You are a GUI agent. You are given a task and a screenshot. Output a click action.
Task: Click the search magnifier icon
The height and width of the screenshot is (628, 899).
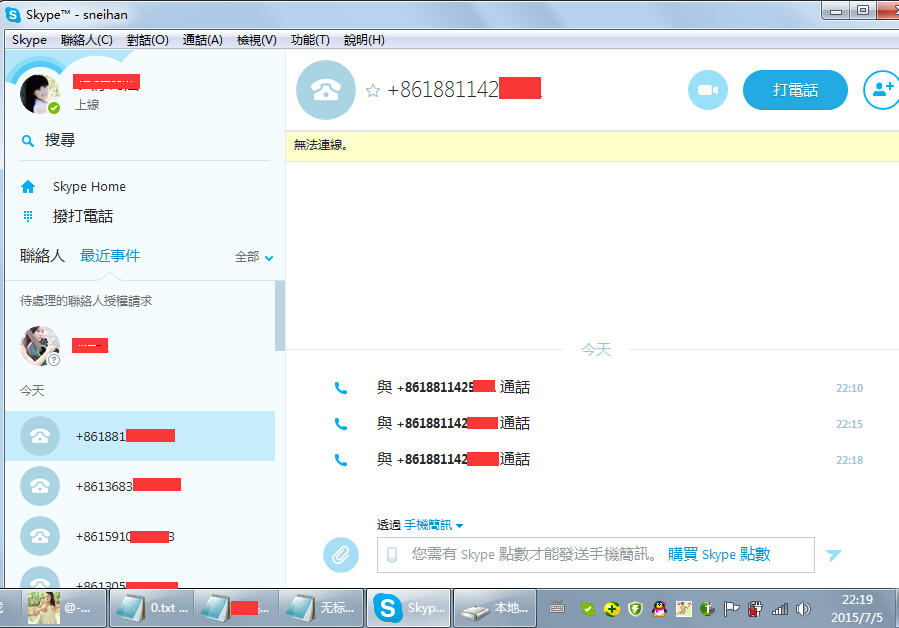[27, 141]
